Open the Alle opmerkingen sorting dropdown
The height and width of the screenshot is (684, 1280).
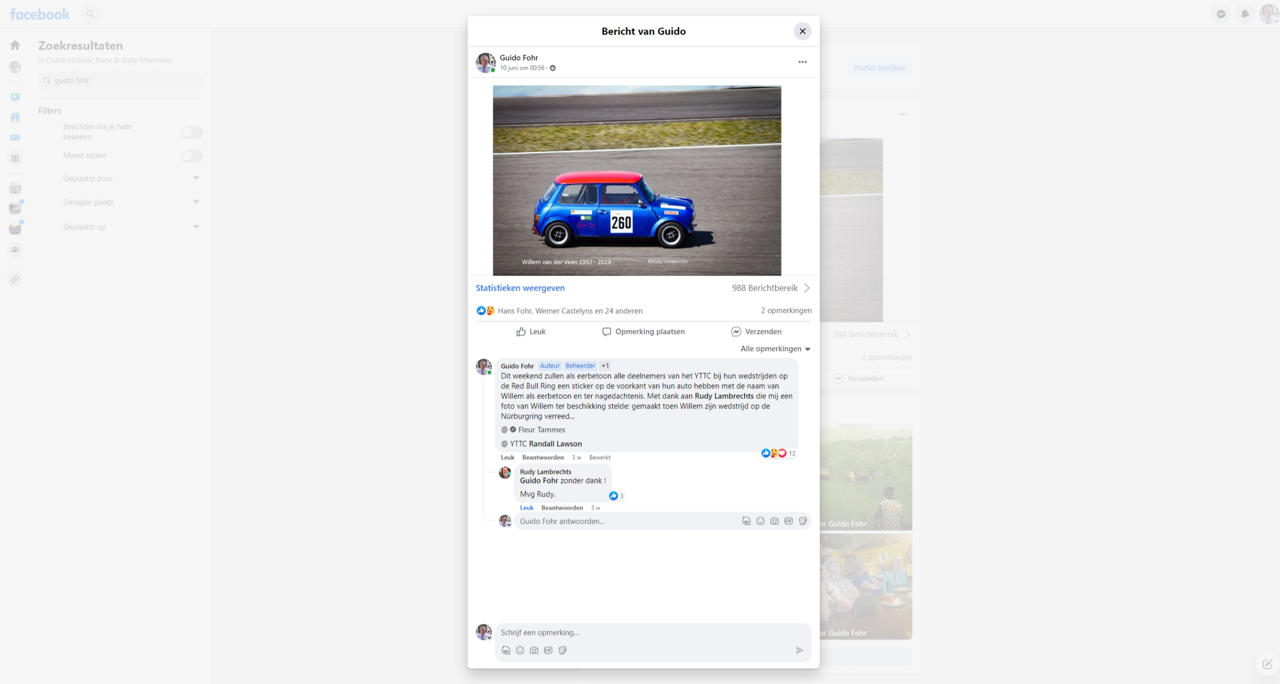point(775,349)
